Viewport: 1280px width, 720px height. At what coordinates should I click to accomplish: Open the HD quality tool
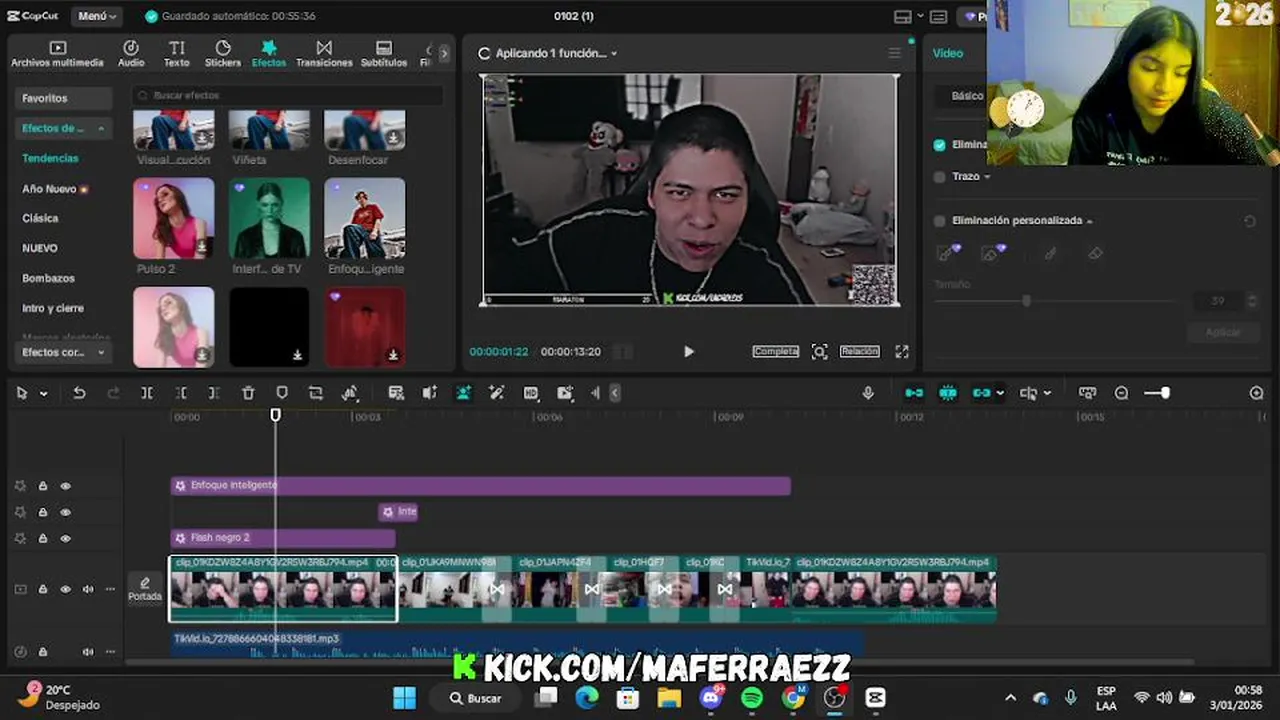(531, 393)
